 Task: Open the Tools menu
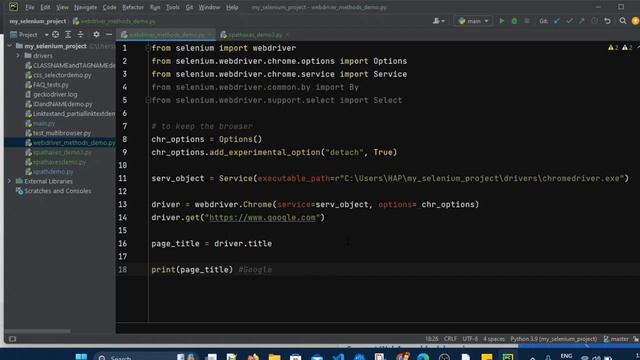click(173, 7)
